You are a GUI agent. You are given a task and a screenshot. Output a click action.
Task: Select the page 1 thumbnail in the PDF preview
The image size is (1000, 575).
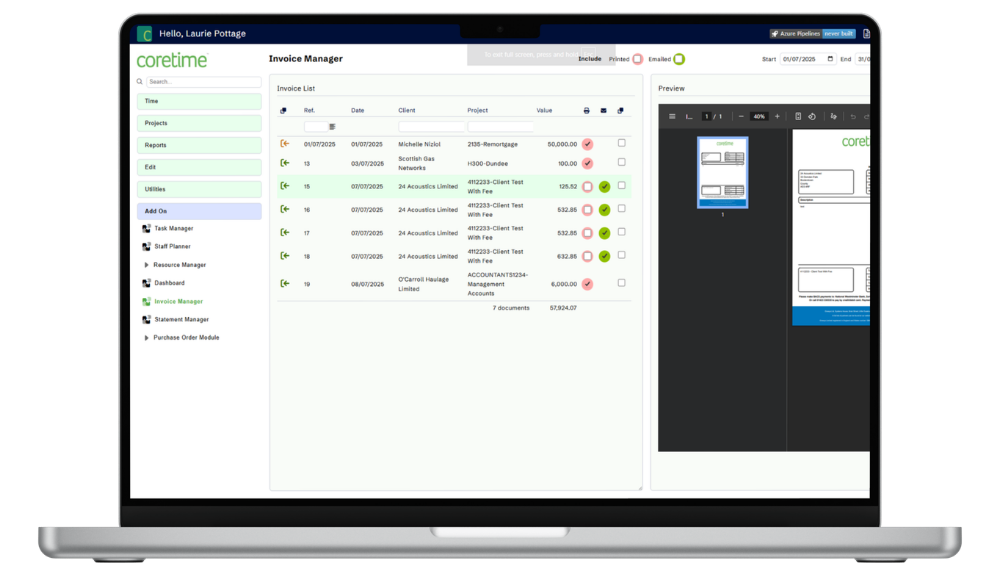[x=723, y=172]
